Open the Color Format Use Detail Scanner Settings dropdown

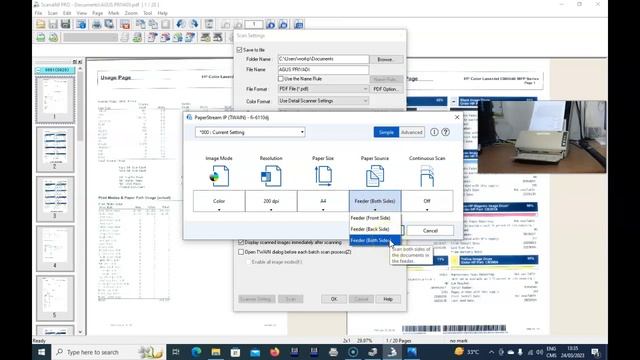coord(323,101)
